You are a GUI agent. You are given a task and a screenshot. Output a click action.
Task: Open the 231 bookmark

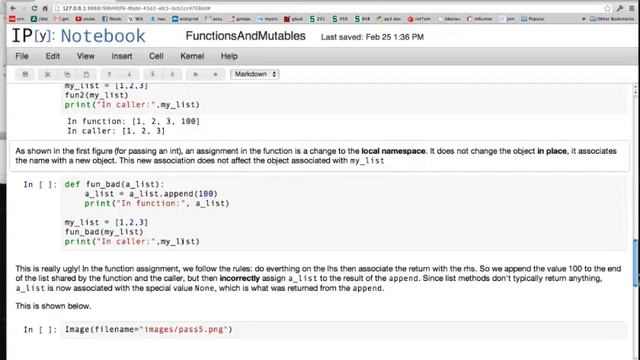pyautogui.click(x=317, y=19)
